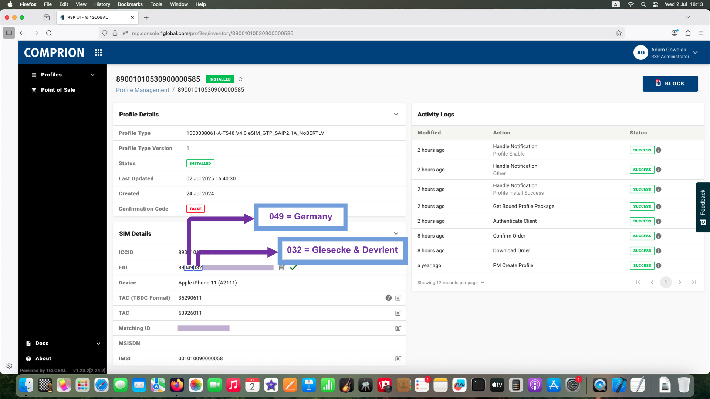Click the Block button
The image size is (710, 399).
tap(670, 83)
